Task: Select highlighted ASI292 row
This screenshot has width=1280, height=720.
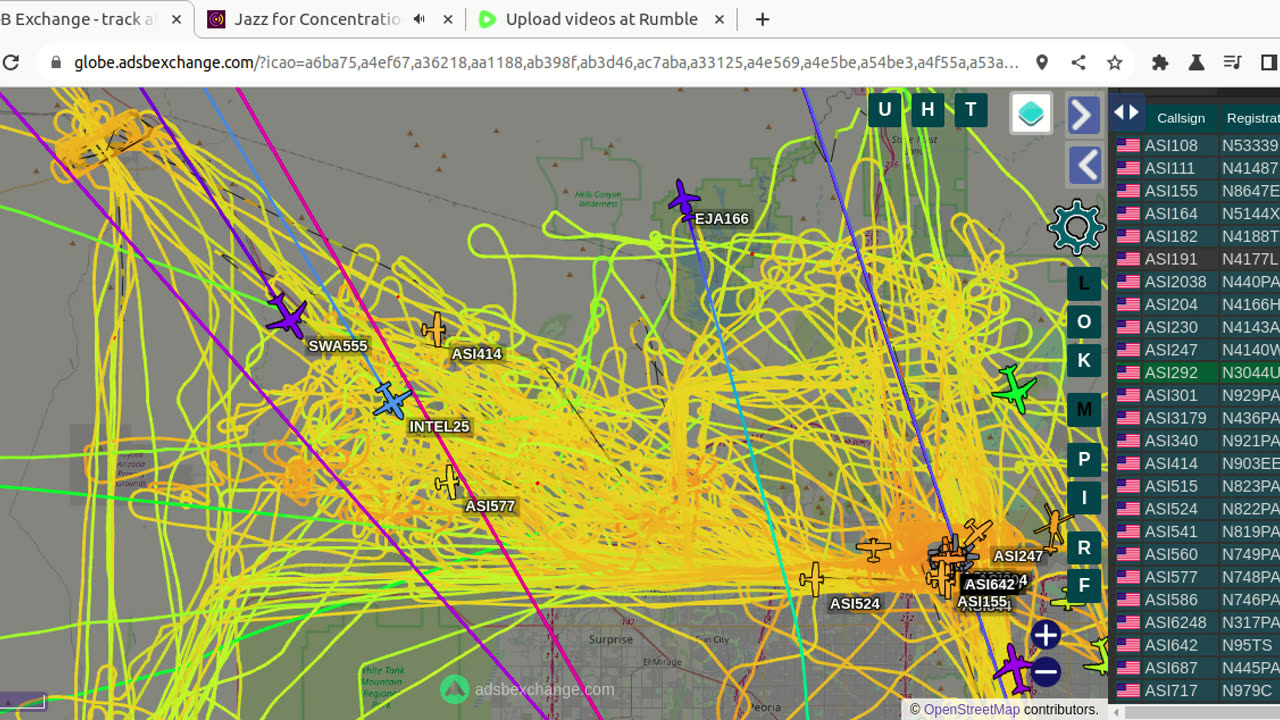Action: pos(1197,372)
